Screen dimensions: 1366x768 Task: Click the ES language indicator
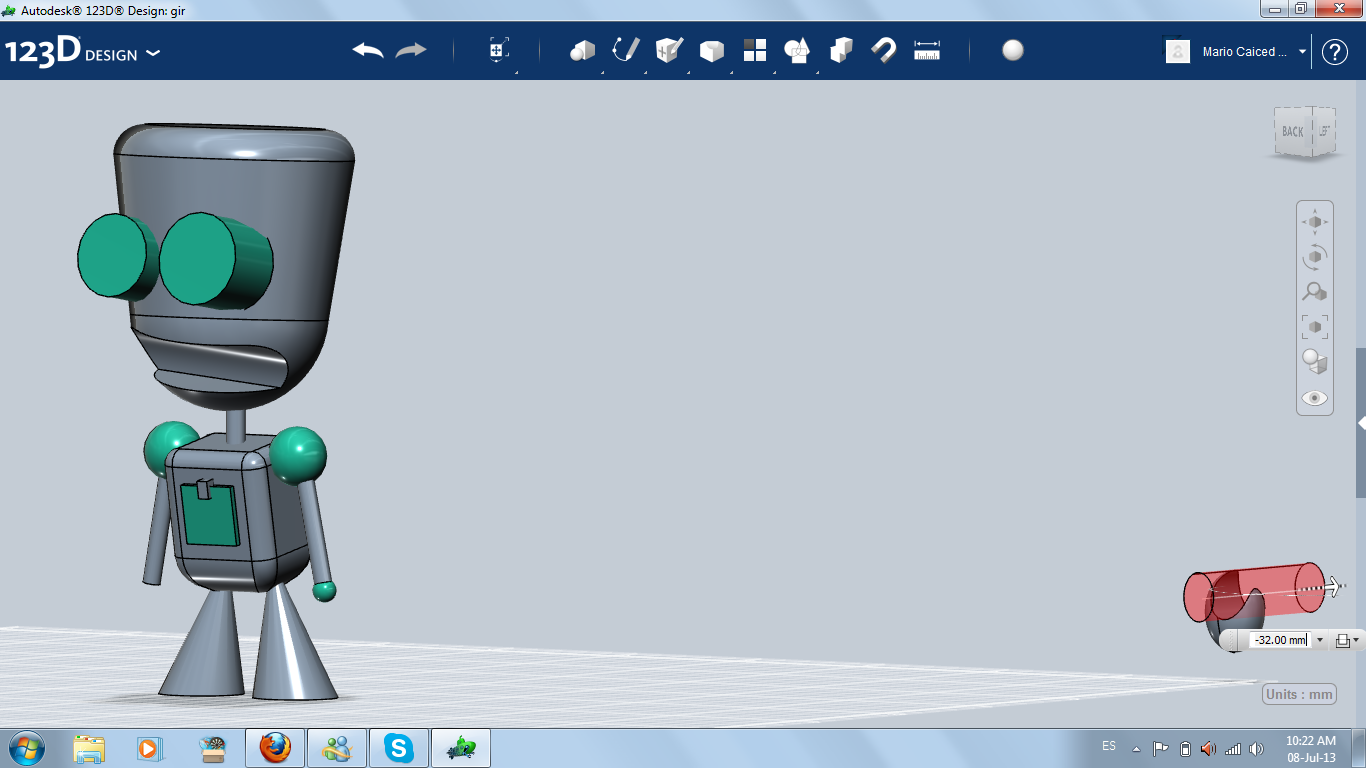[x=1109, y=746]
